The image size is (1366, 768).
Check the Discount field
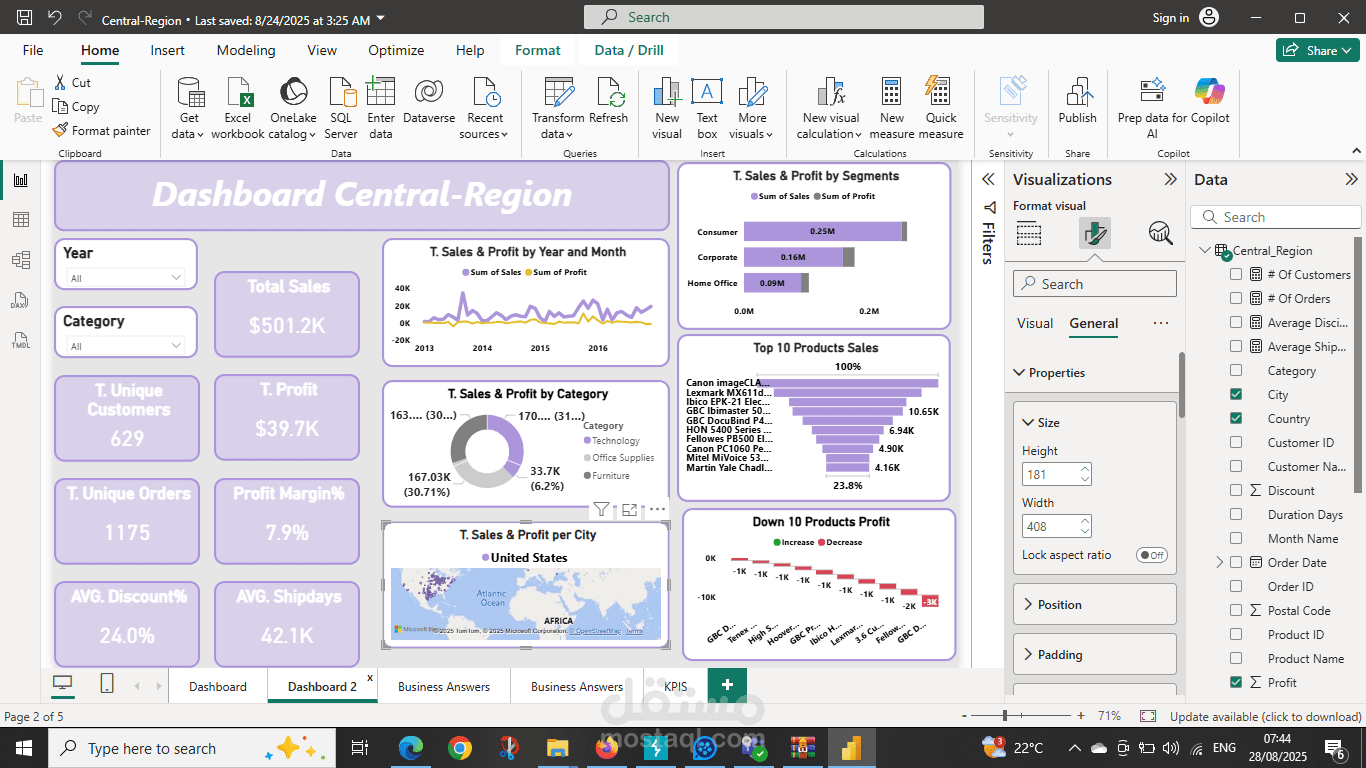pyautogui.click(x=1236, y=491)
